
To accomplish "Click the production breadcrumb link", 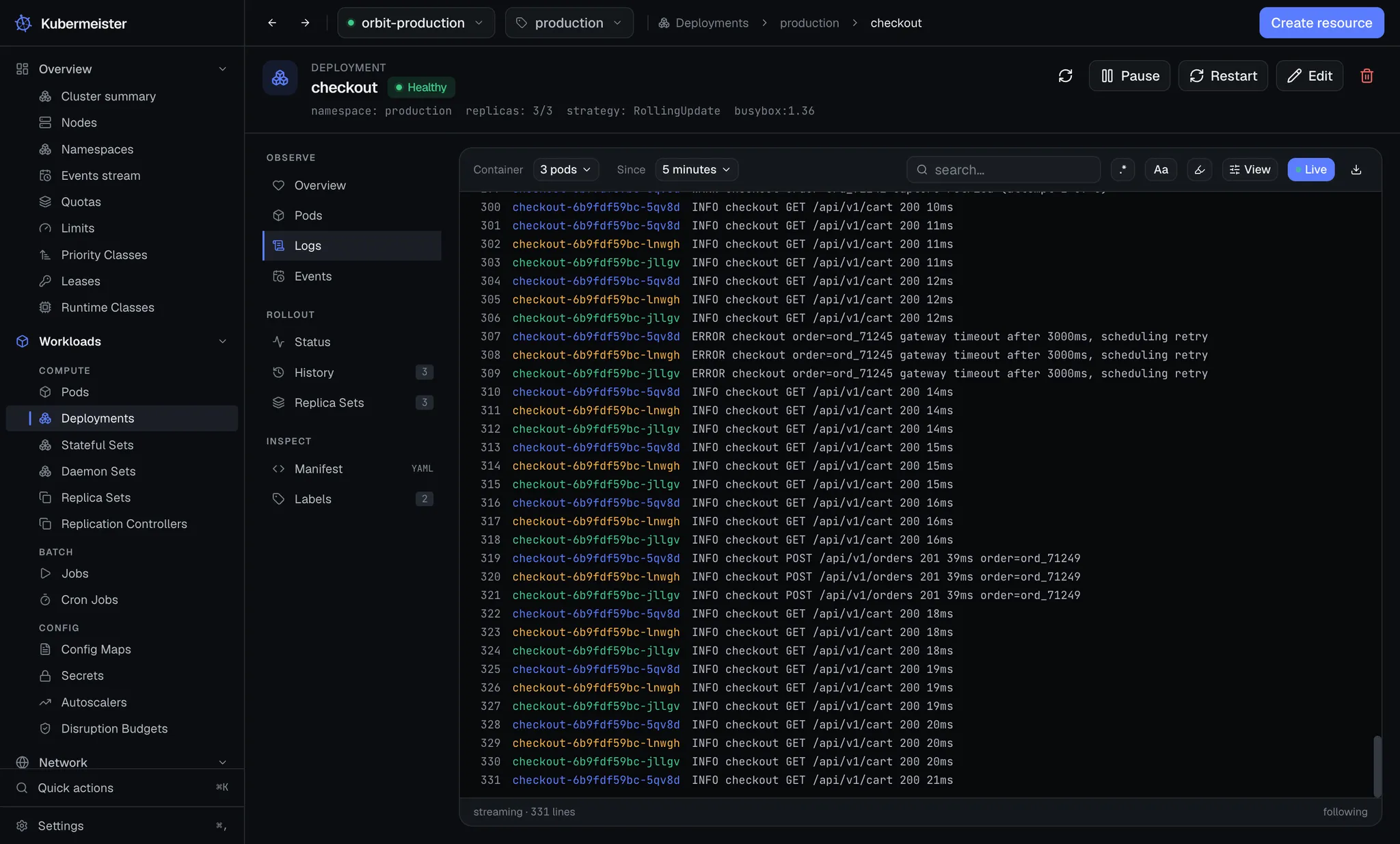I will click(809, 23).
